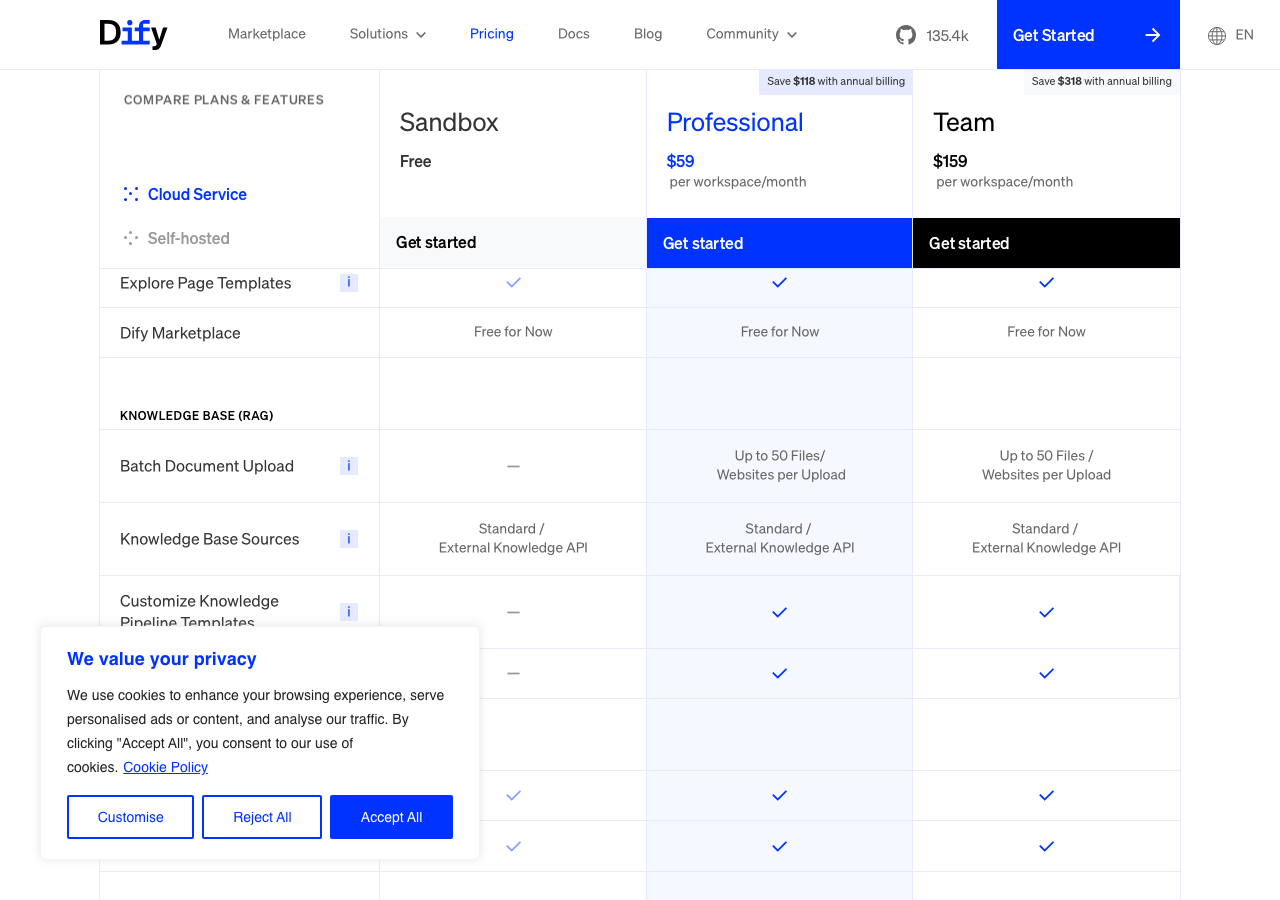Open the GitHub icon with 135.4k stars

[x=906, y=35]
